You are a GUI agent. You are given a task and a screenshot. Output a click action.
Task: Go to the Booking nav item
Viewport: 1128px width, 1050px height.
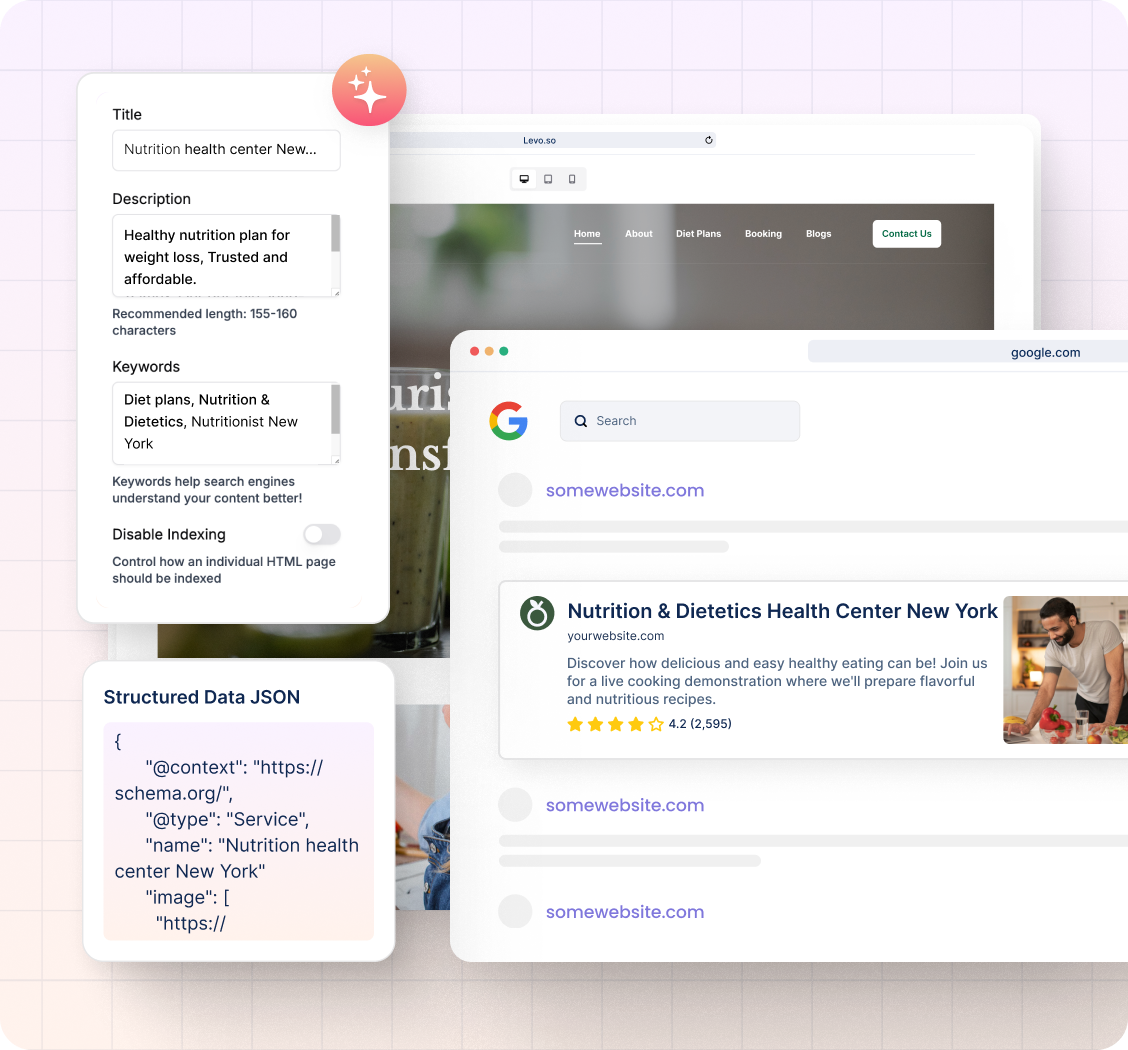[763, 234]
